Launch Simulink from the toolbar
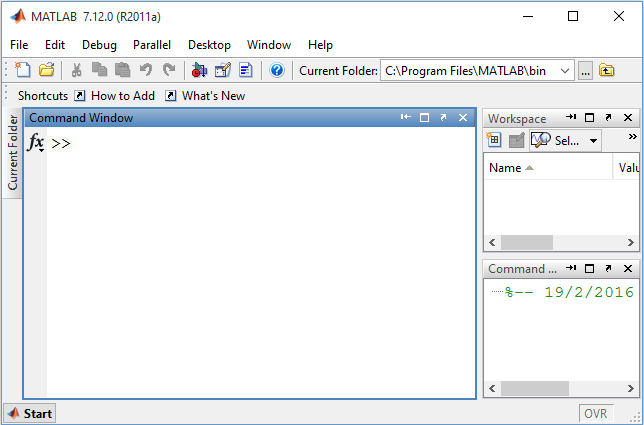This screenshot has width=644, height=425. point(199,70)
